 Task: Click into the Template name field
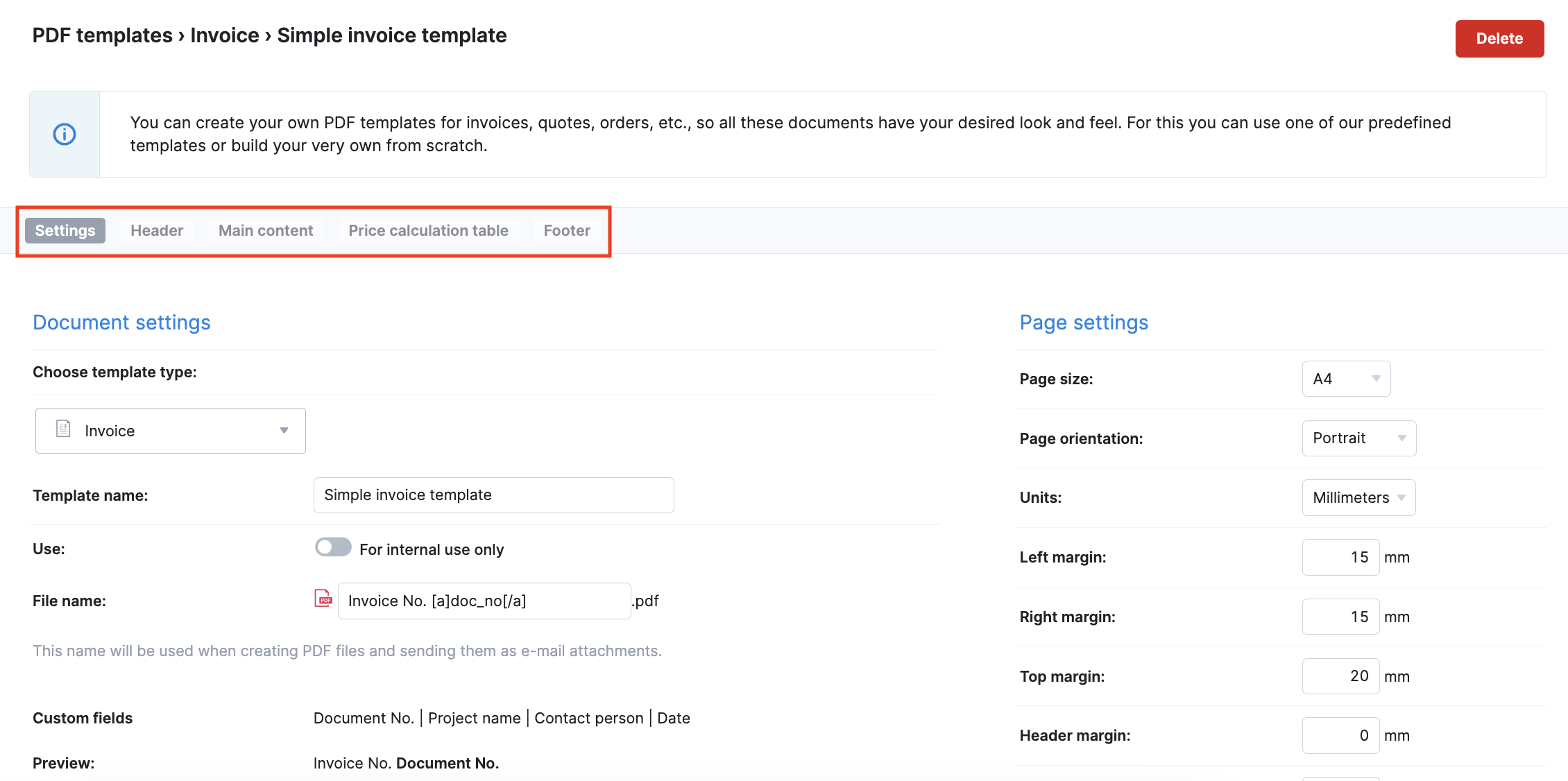coord(493,495)
